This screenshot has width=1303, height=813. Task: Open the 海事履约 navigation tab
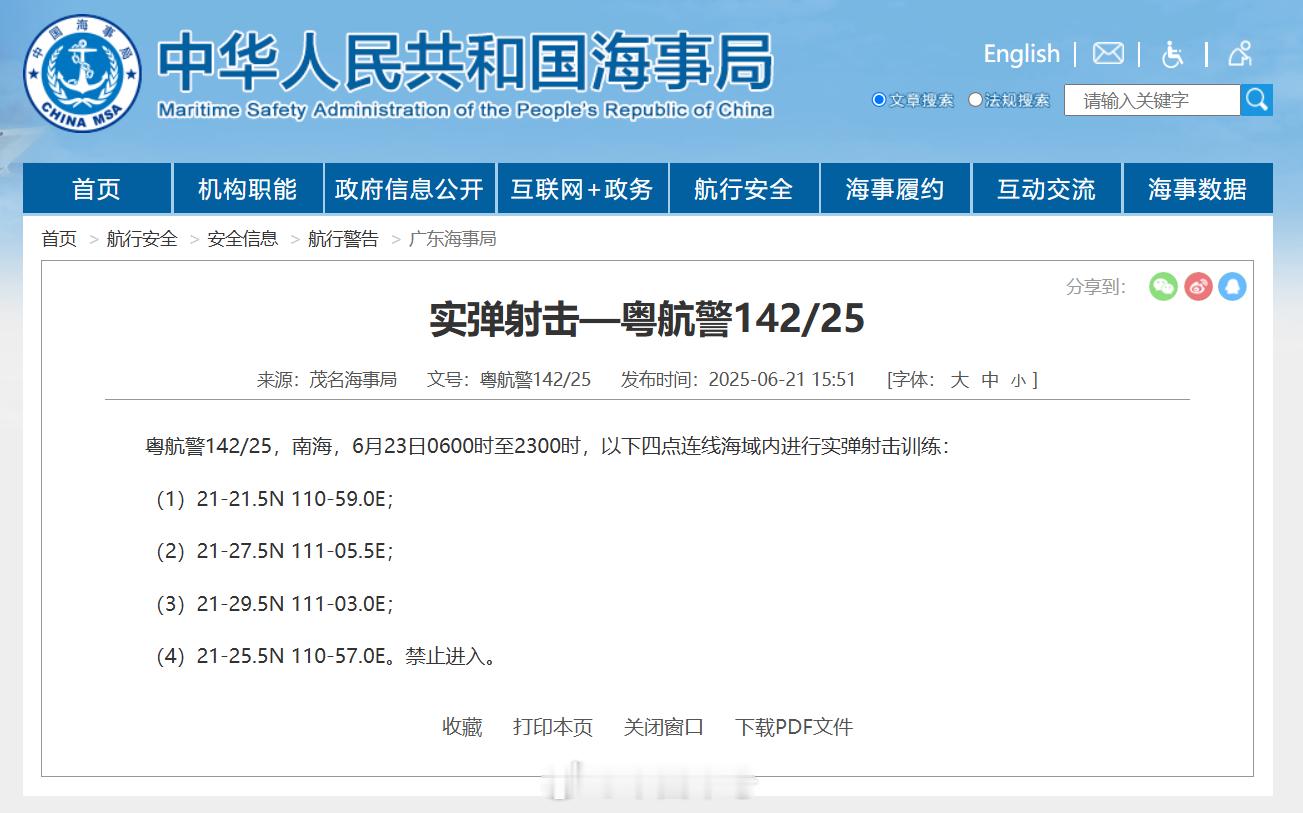[895, 188]
